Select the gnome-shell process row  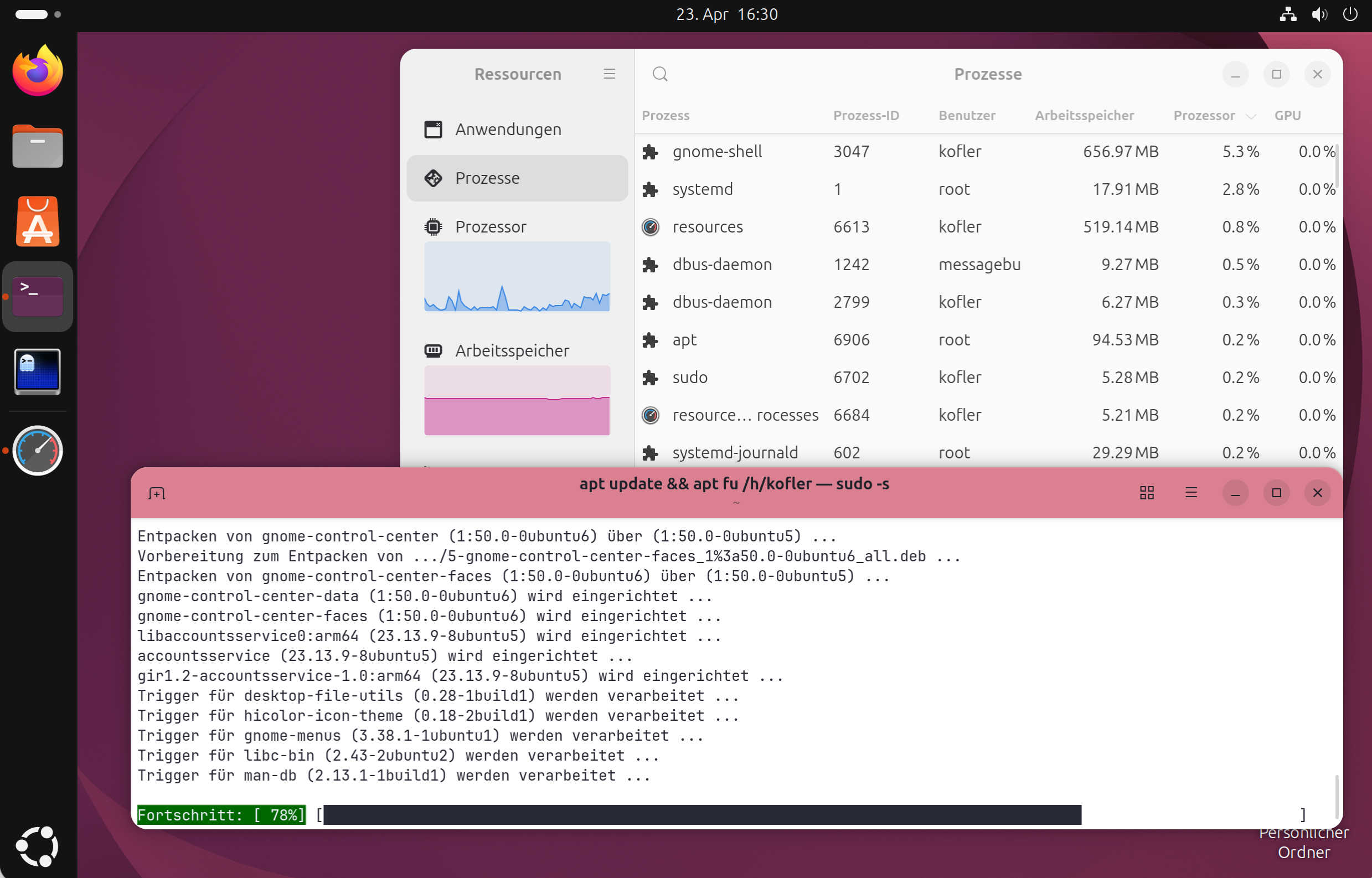pos(718,152)
